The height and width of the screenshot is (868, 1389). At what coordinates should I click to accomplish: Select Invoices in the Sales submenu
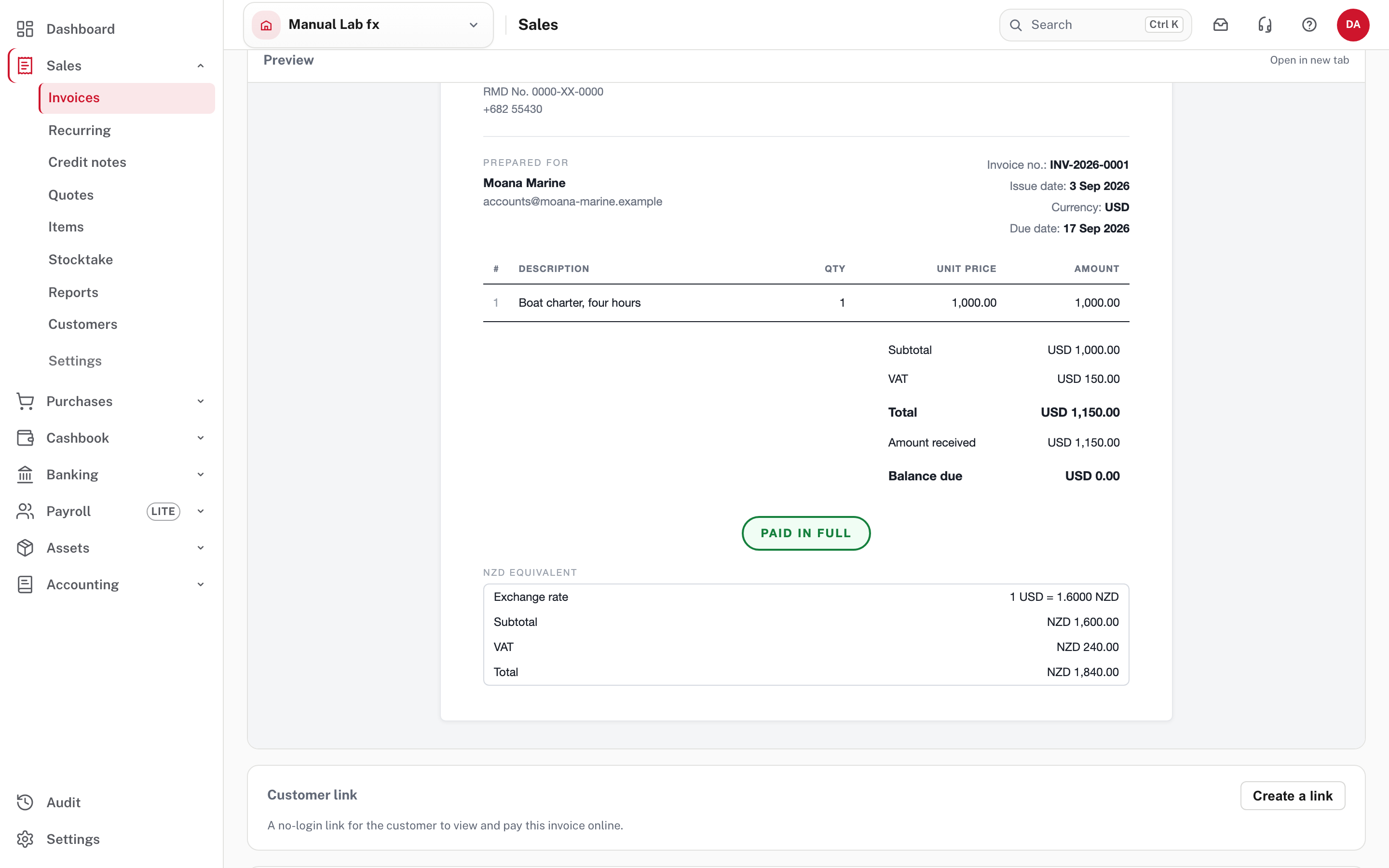point(127,98)
